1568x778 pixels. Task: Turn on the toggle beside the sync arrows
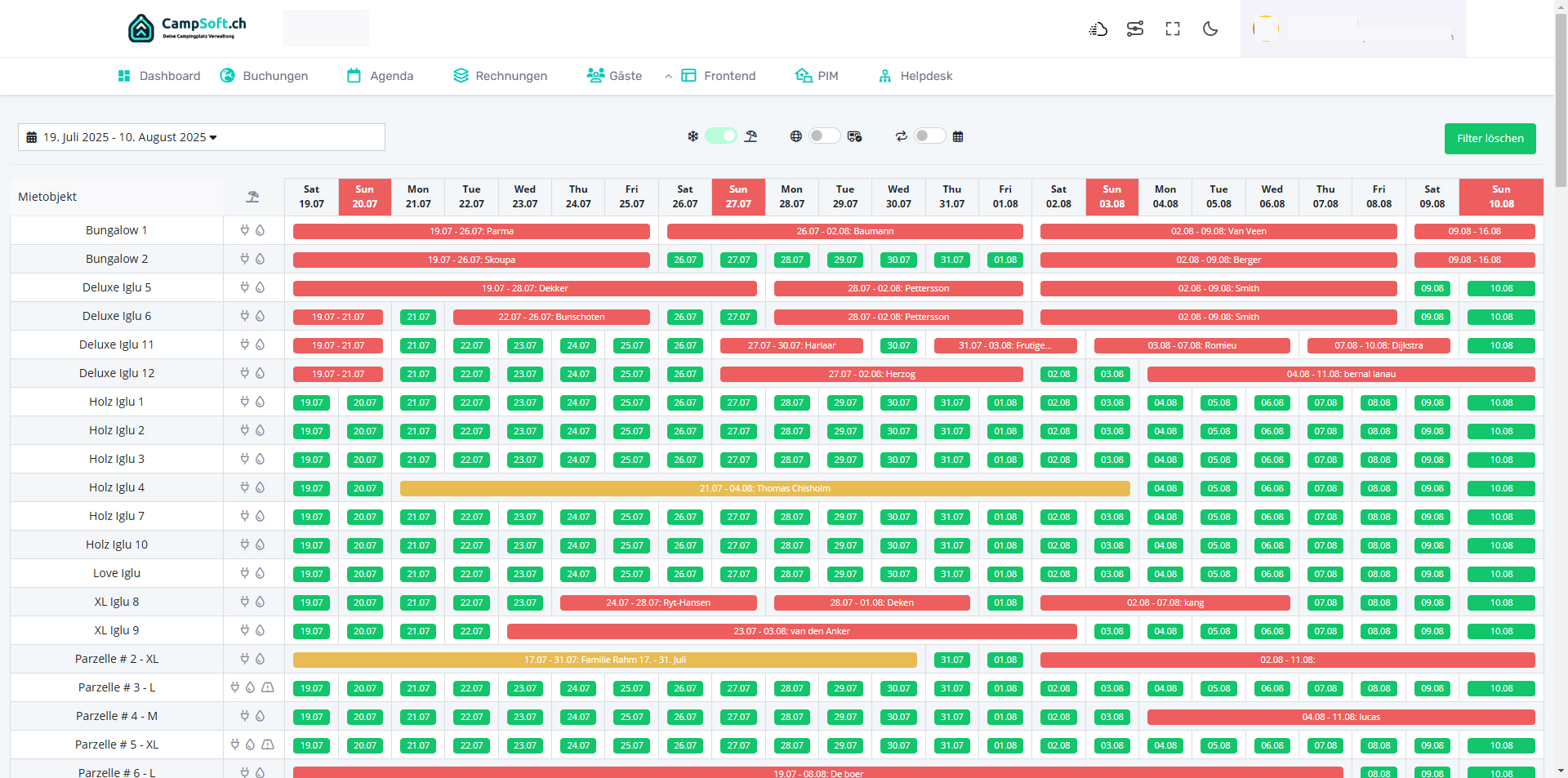click(x=929, y=136)
